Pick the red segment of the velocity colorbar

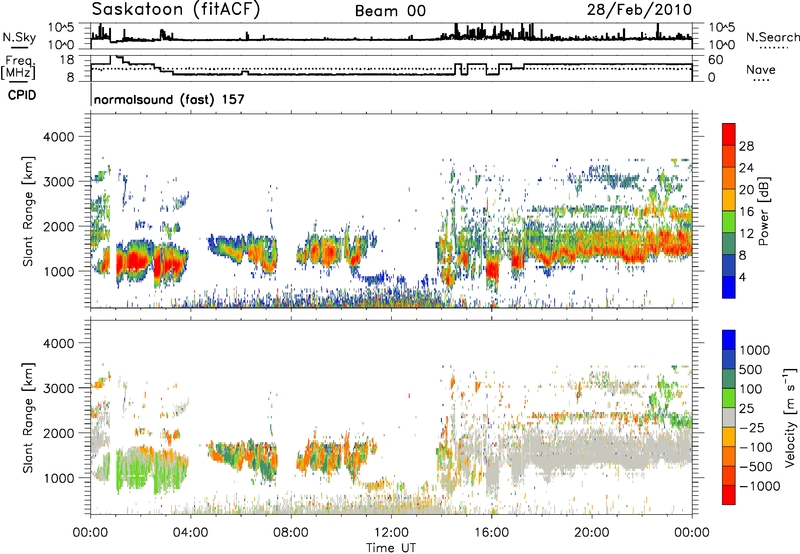click(x=729, y=495)
